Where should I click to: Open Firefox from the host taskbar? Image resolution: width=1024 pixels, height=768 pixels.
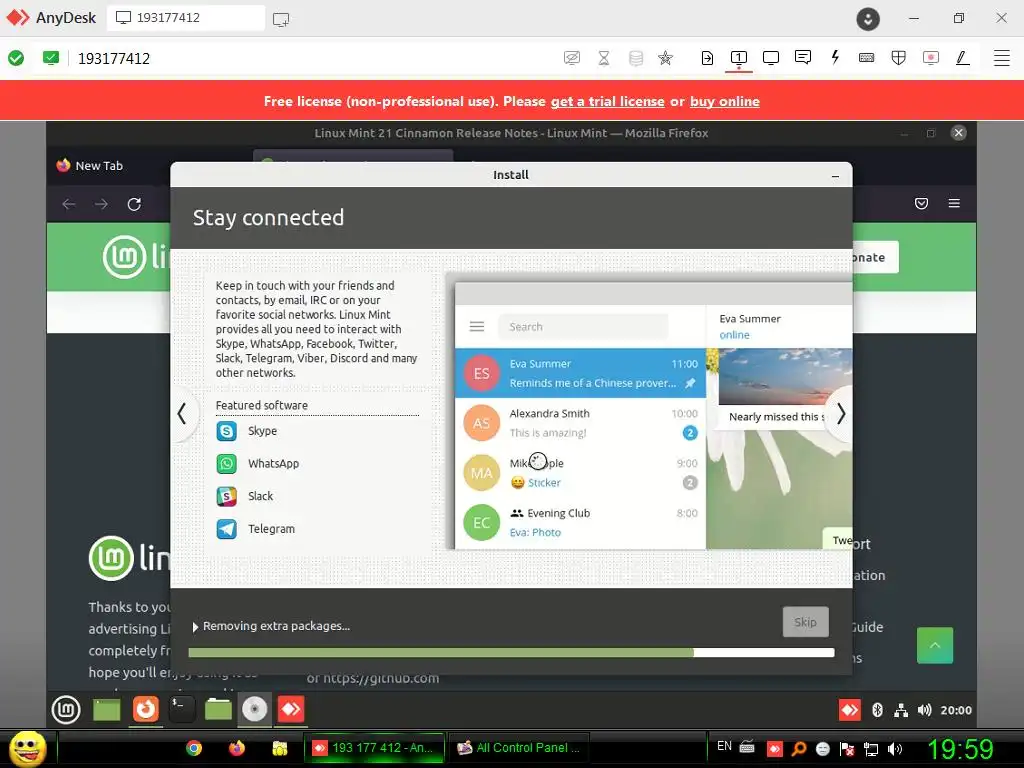click(236, 748)
